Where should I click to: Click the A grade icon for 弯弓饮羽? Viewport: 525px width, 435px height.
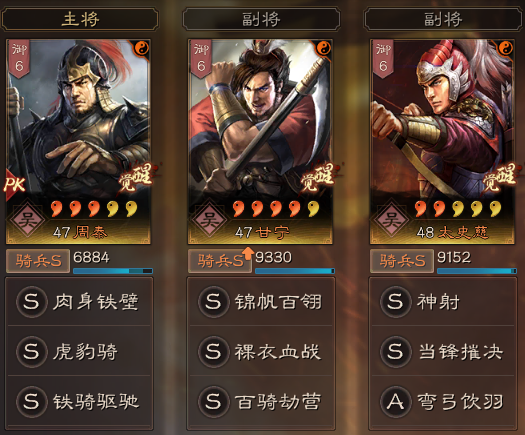coord(395,401)
